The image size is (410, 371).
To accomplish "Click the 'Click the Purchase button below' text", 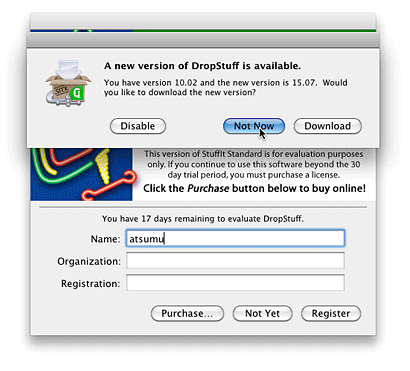I will (x=254, y=188).
